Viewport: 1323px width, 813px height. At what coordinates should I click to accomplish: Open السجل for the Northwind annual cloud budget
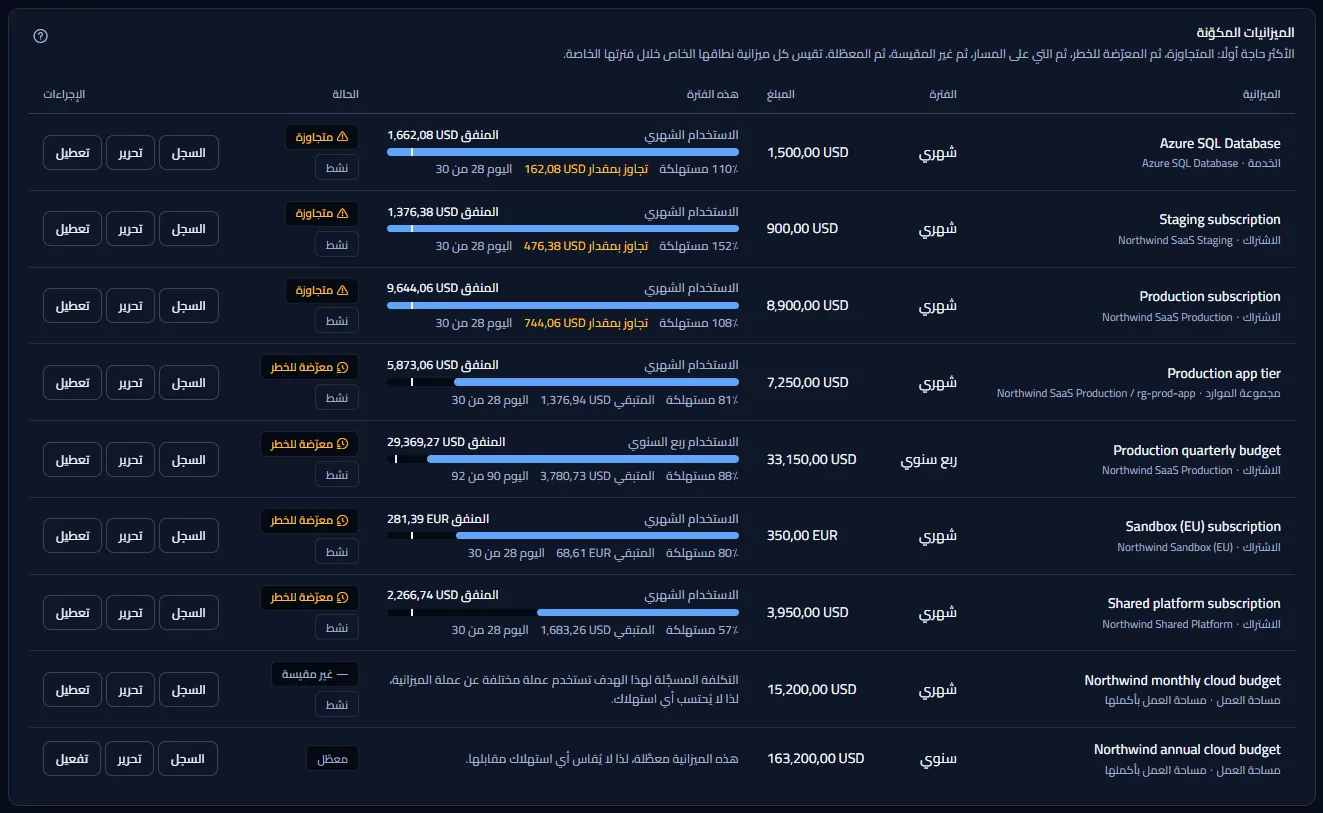[188, 759]
